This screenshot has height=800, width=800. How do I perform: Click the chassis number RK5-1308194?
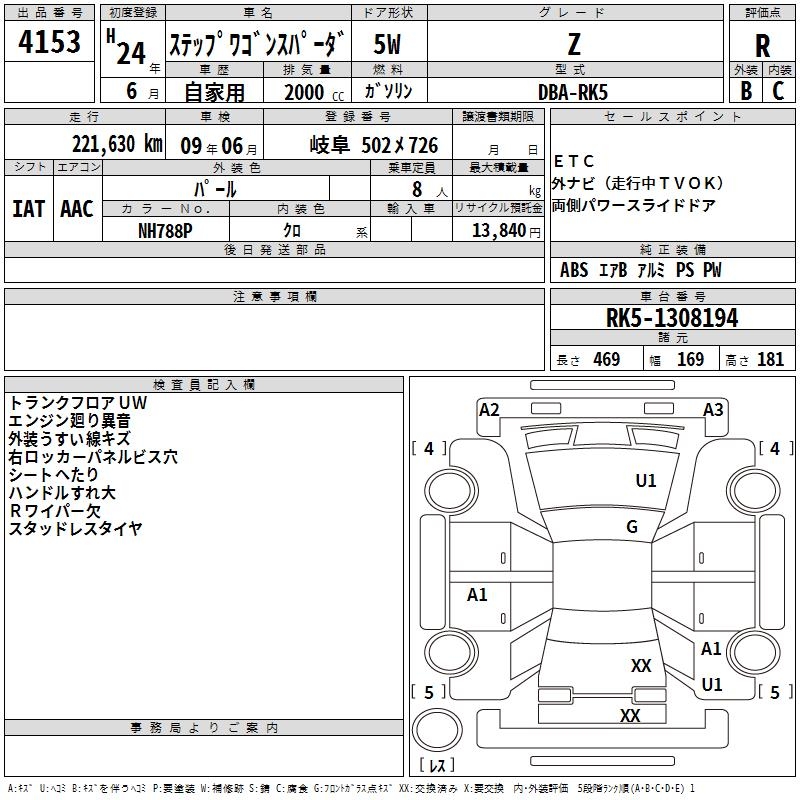coord(672,318)
